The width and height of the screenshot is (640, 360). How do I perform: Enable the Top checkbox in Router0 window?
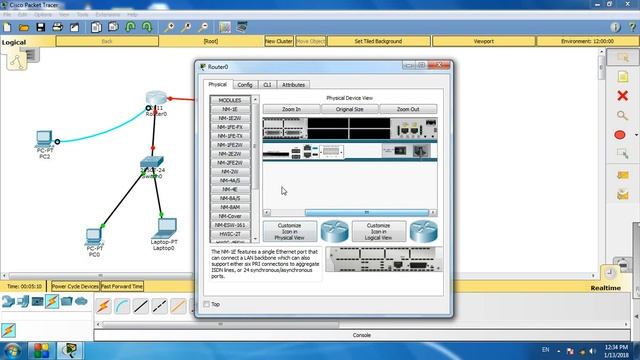pos(207,304)
